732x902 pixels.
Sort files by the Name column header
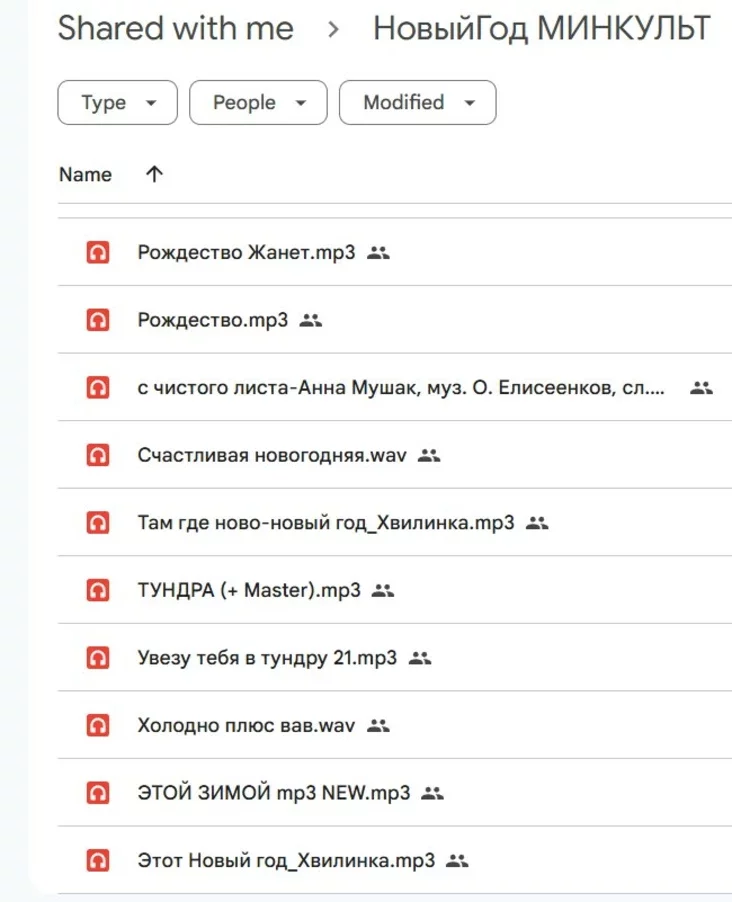(85, 175)
